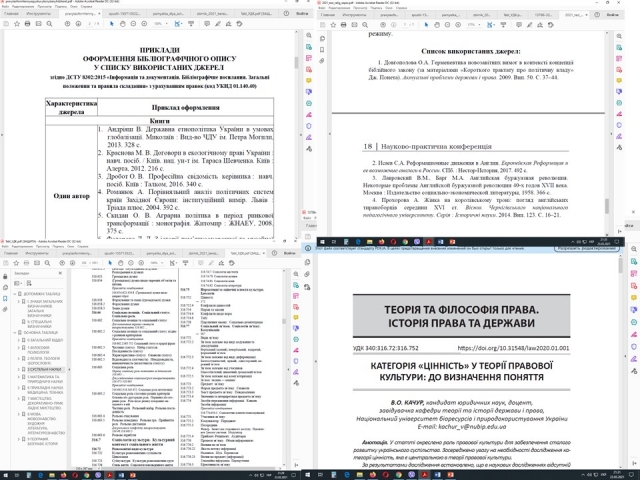Open Справка menu in the top-right window

pyautogui.click(x=401, y=8)
